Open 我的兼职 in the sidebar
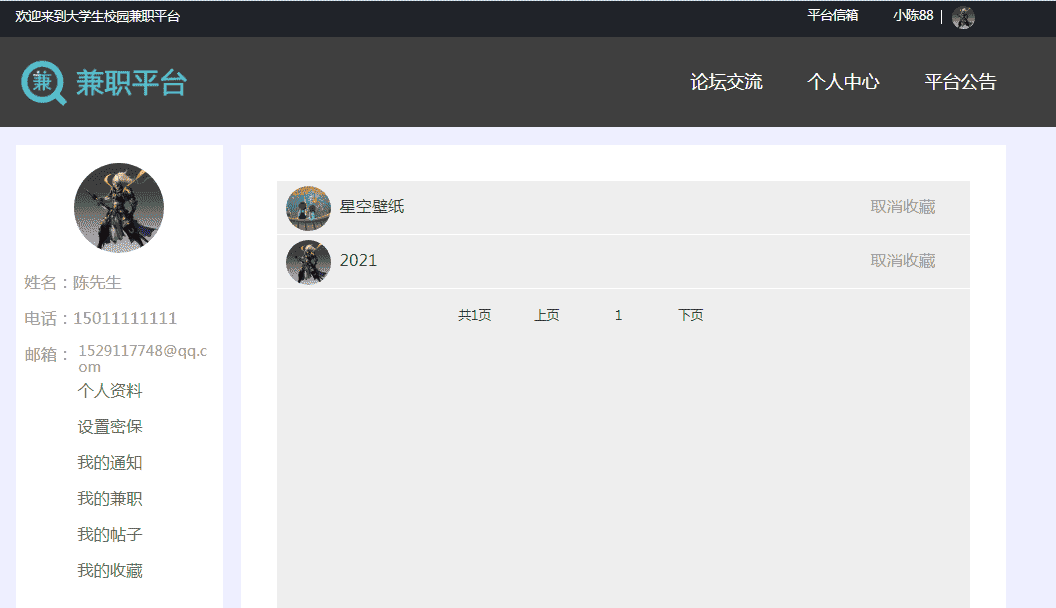Image resolution: width=1056 pixels, height=608 pixels. coord(110,499)
